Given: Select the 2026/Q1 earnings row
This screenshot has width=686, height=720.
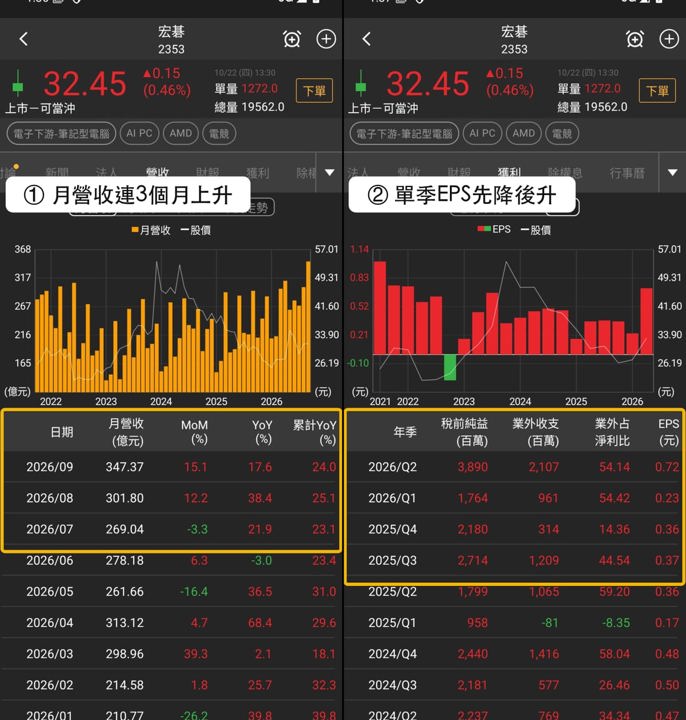Looking at the screenshot, I should 514,498.
